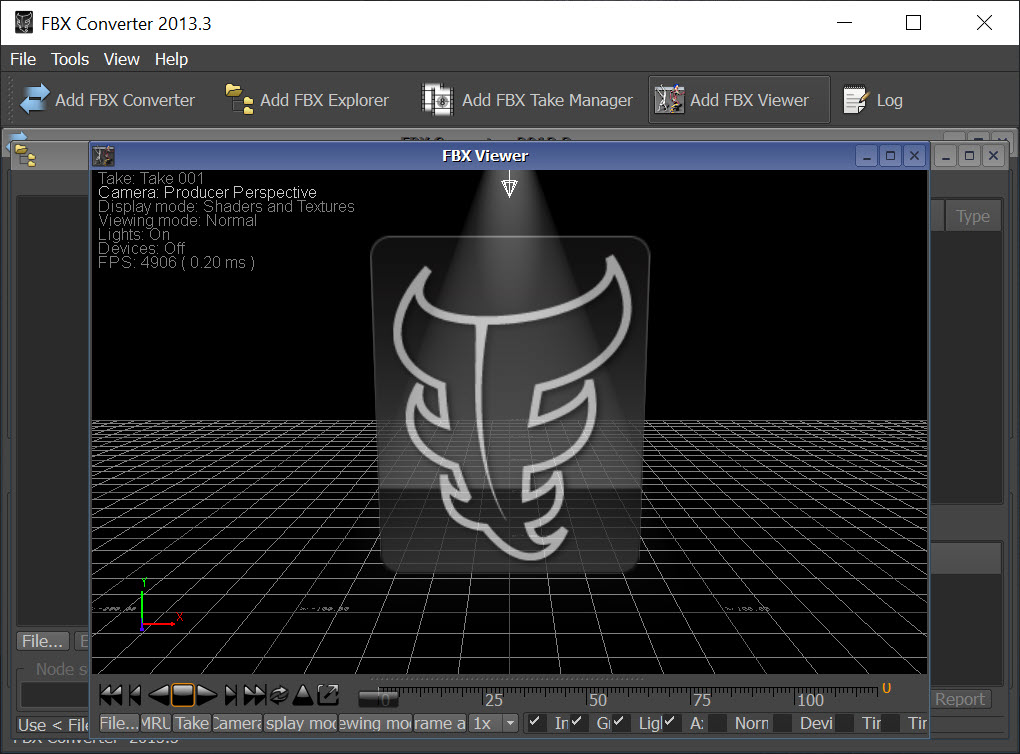The image size is (1020, 754).
Task: Click frame 50 on the timeline ruler
Action: click(597, 700)
